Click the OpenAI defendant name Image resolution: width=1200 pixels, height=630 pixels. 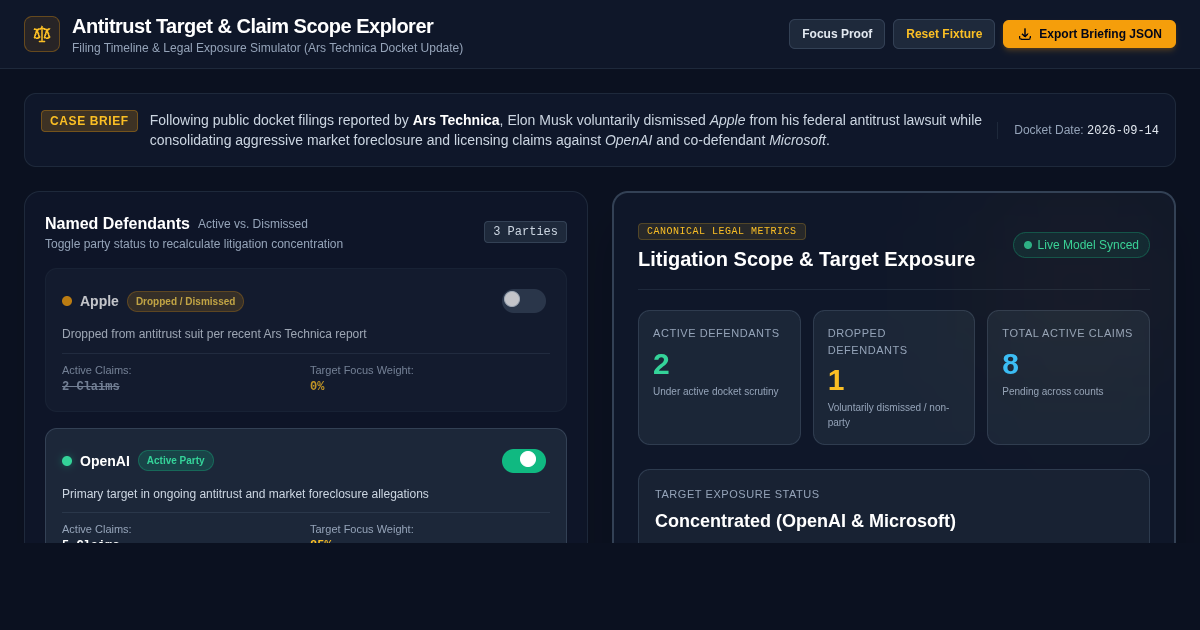pyautogui.click(x=105, y=461)
